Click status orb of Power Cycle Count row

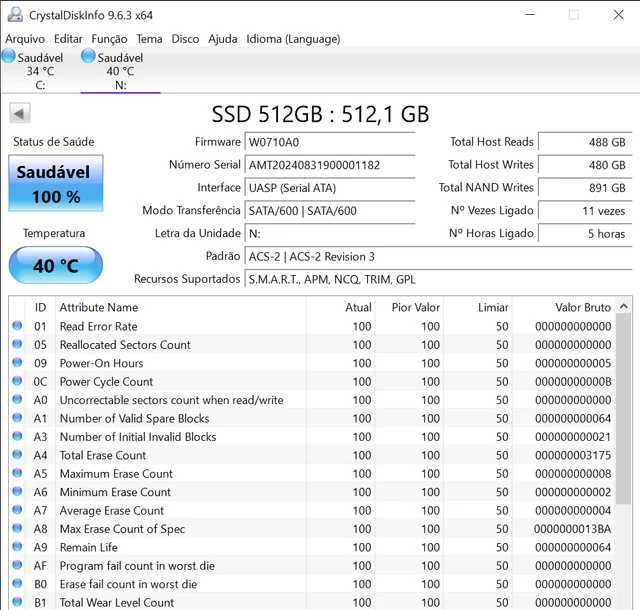[x=17, y=381]
